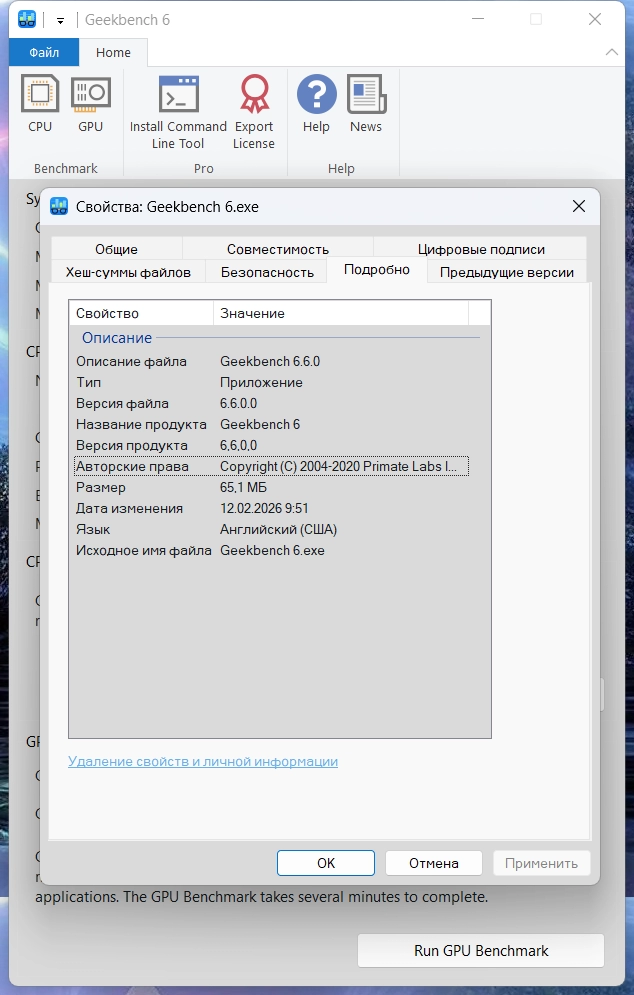
Task: Click the 65,1 МБ size value
Action: point(244,487)
